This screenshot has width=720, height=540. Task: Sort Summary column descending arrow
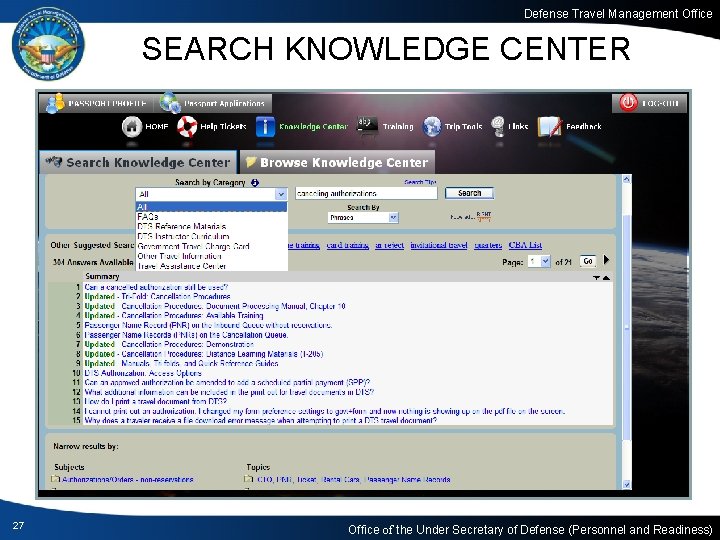[x=596, y=278]
